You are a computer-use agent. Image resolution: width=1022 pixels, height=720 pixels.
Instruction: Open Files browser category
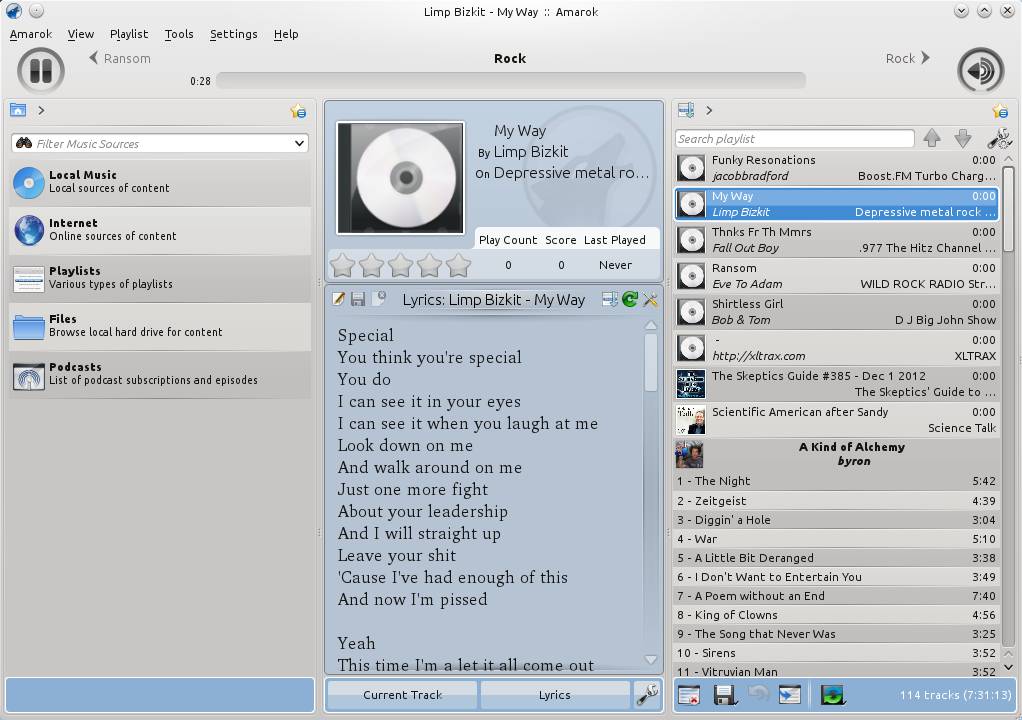pos(160,326)
